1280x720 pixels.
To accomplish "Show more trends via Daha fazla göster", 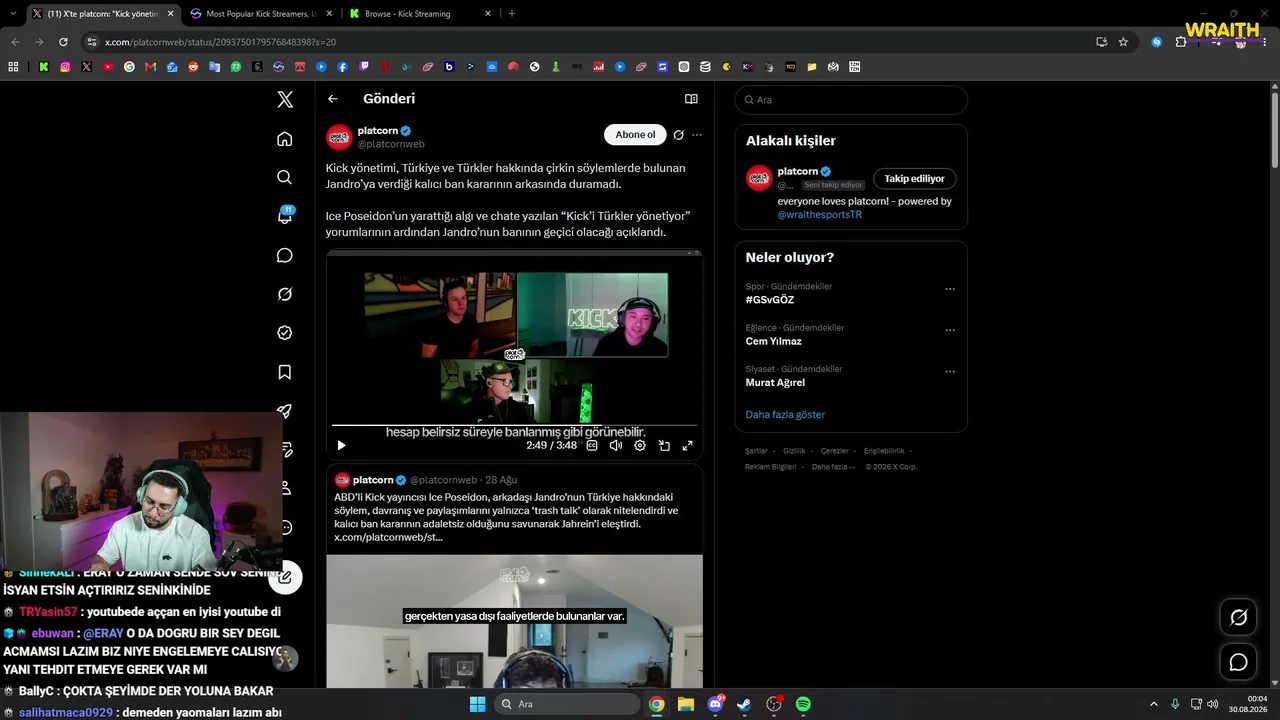I will tap(785, 414).
